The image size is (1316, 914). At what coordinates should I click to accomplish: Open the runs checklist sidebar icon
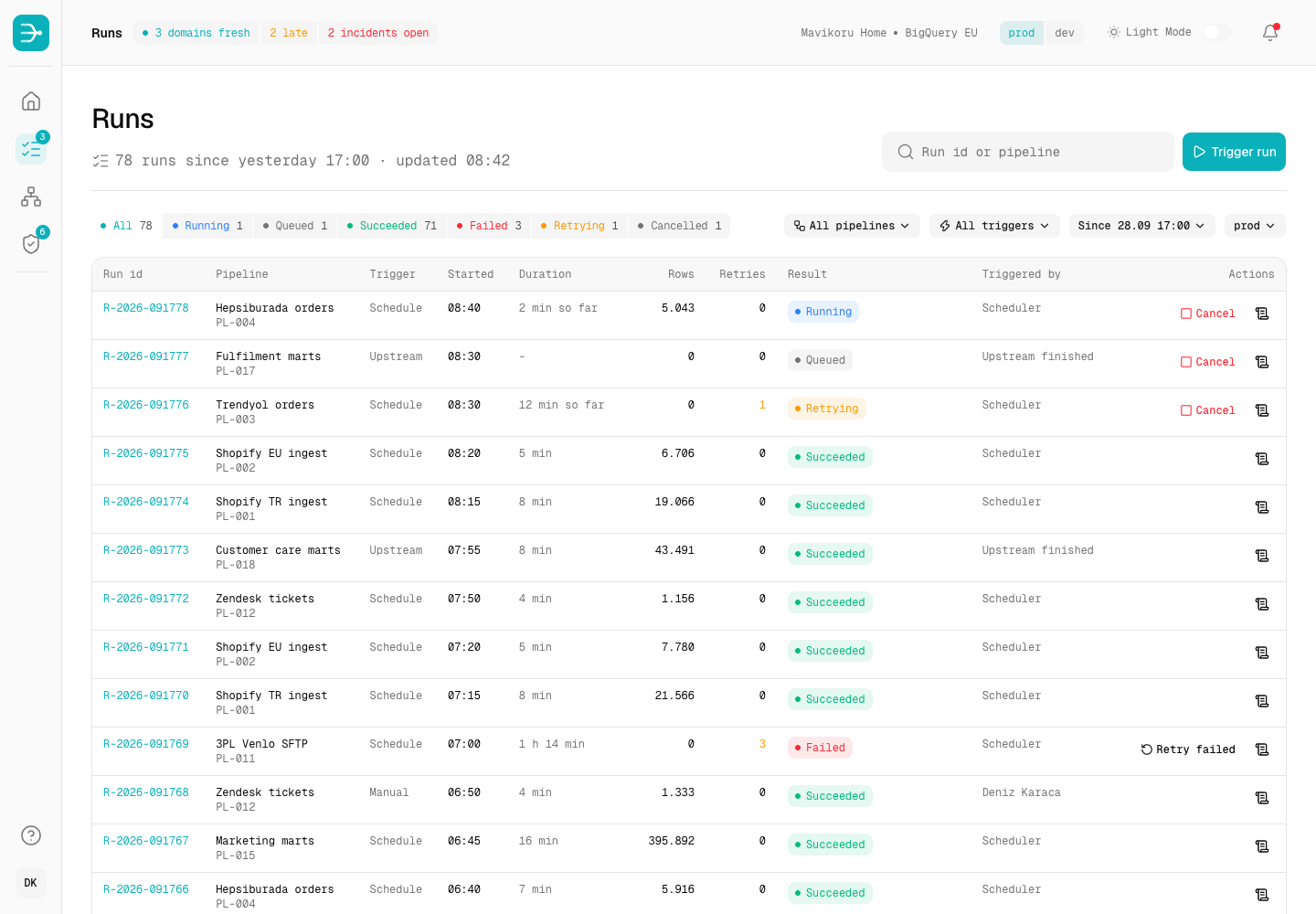(x=31, y=148)
